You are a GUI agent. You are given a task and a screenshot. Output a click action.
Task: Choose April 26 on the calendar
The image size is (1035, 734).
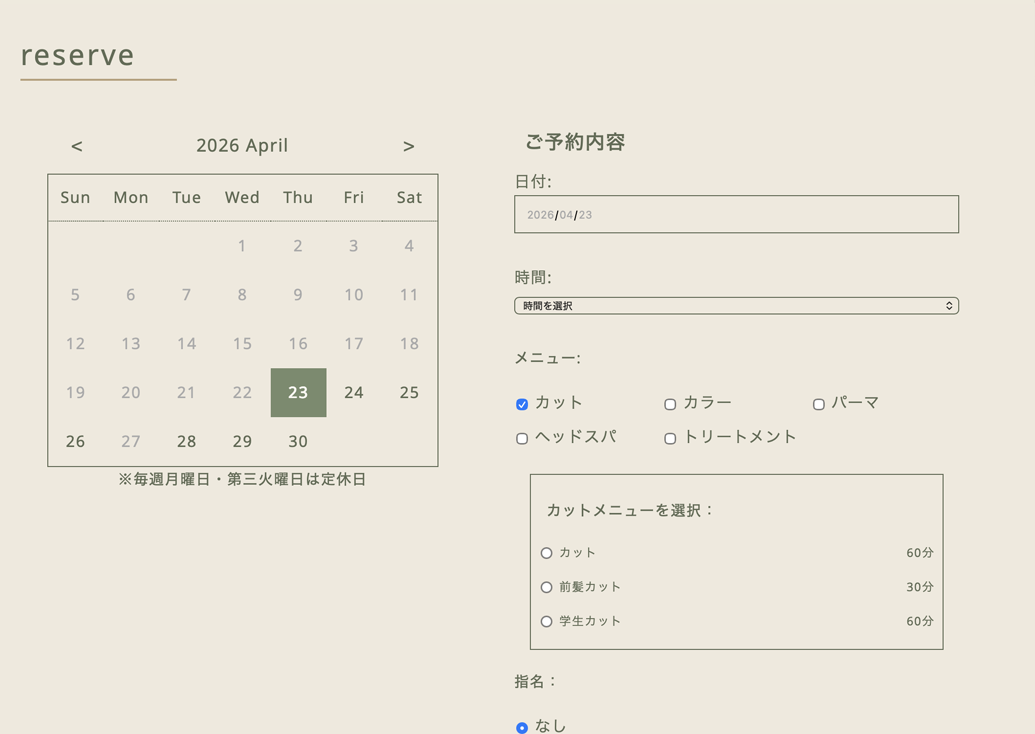click(x=75, y=441)
